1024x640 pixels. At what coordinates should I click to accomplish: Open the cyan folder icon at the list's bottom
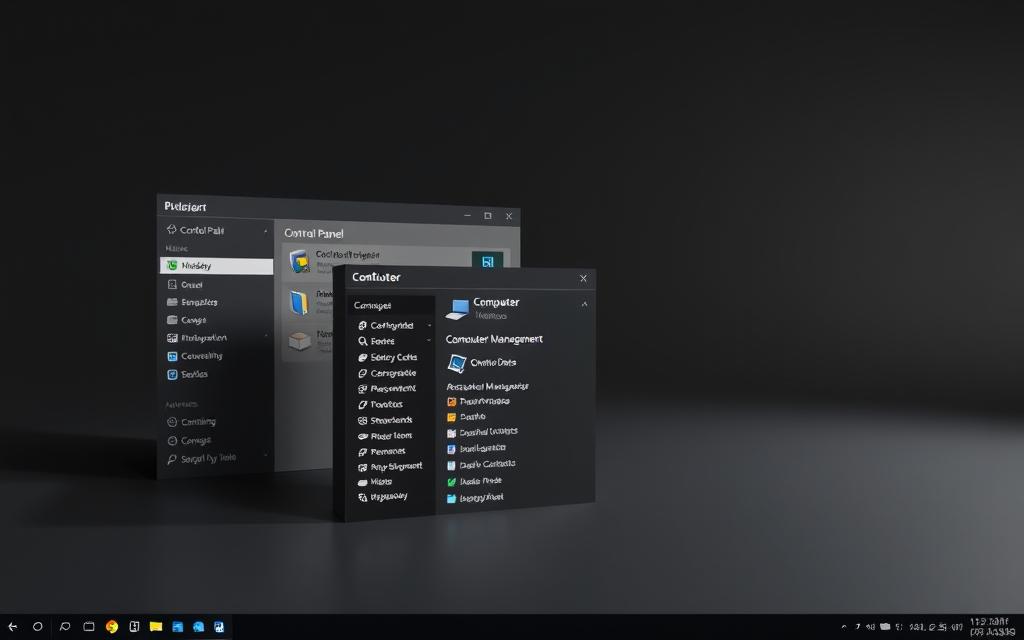coord(451,498)
